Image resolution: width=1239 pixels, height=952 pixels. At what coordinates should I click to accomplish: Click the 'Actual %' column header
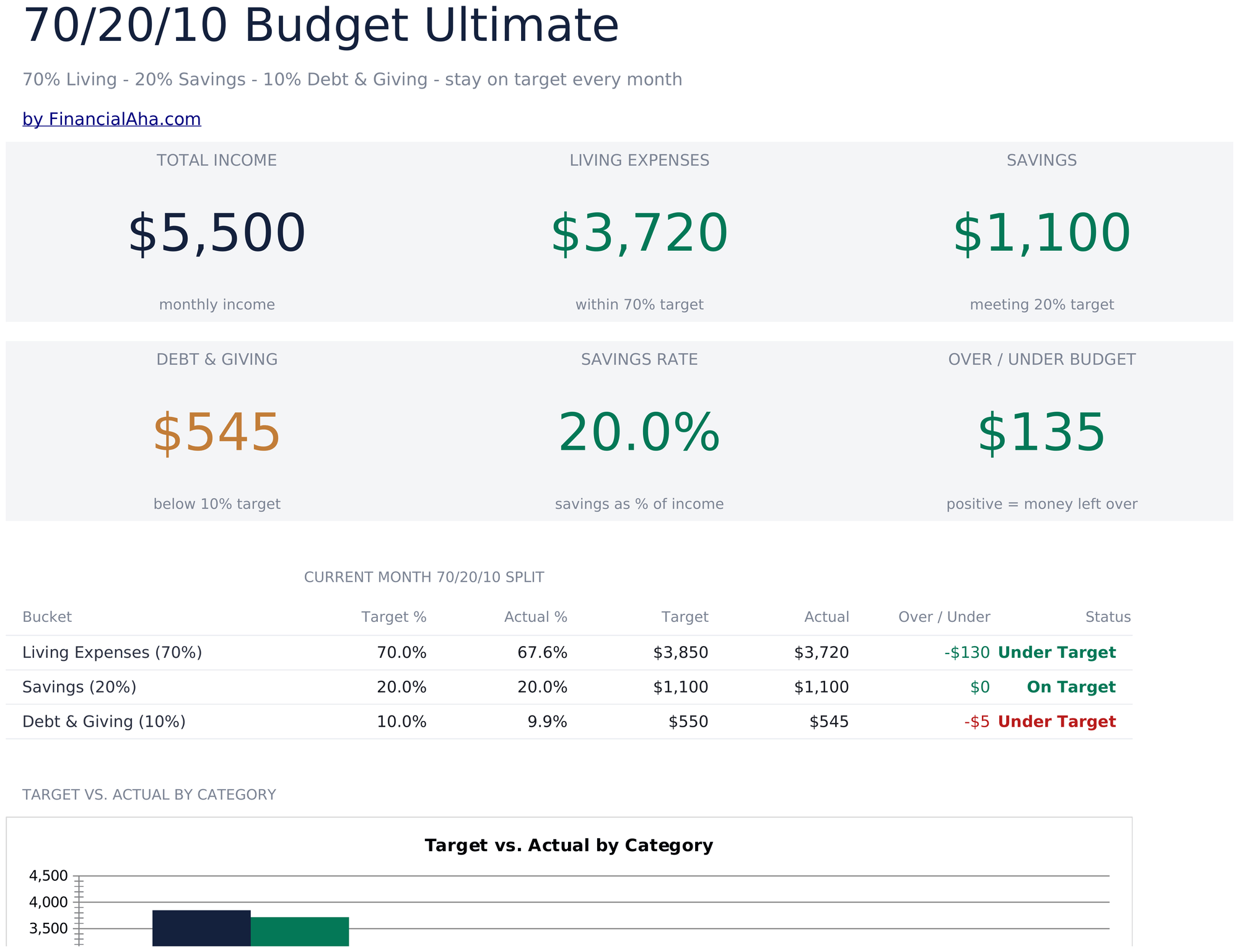point(536,617)
